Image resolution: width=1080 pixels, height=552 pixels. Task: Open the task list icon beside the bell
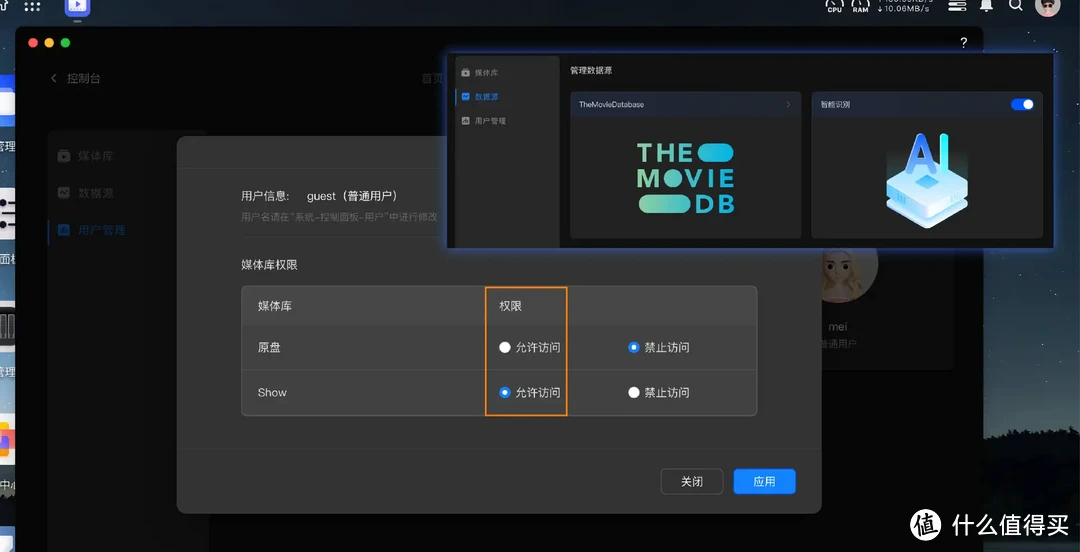[957, 6]
